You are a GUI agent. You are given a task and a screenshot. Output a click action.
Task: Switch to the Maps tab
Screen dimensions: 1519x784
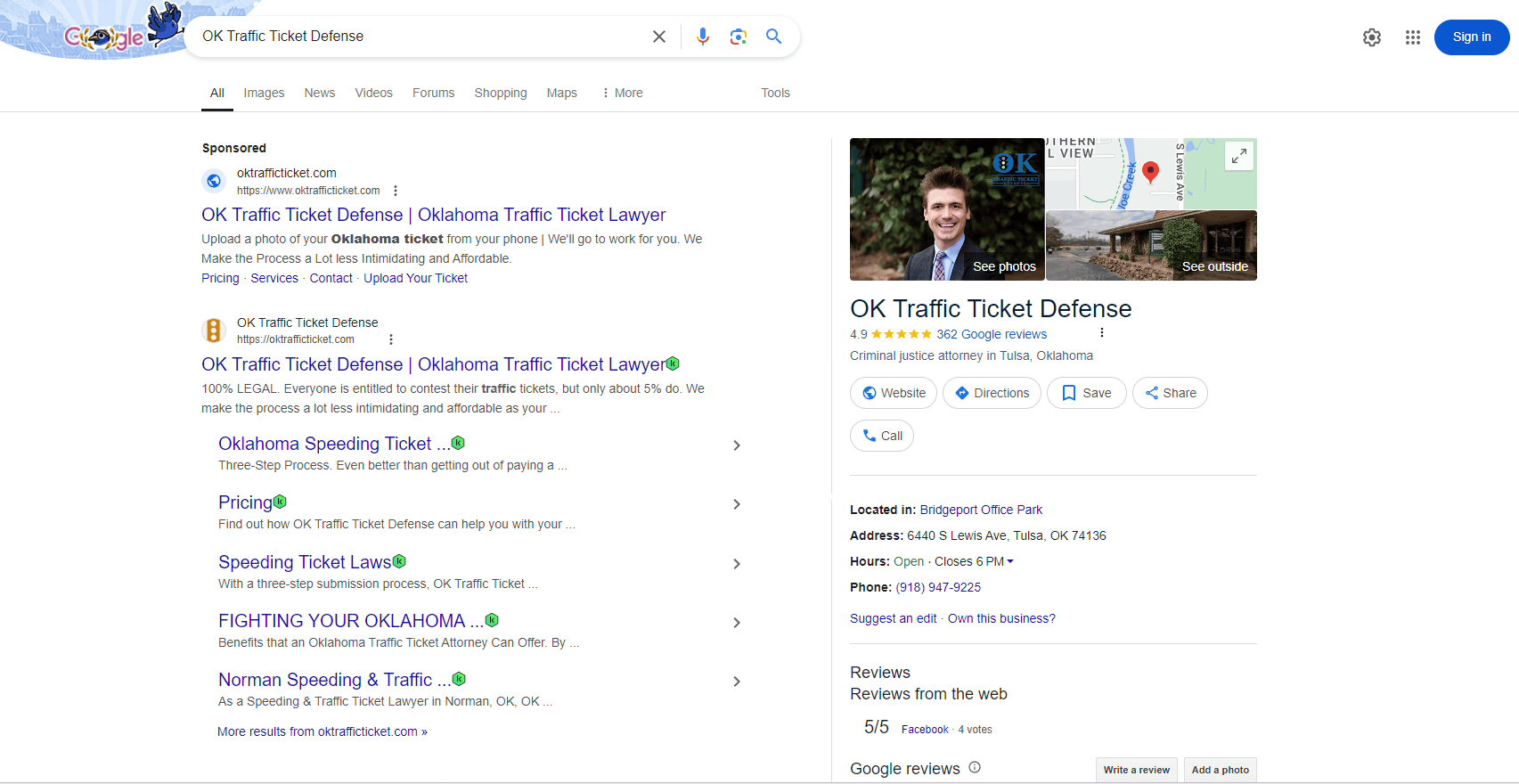(562, 93)
